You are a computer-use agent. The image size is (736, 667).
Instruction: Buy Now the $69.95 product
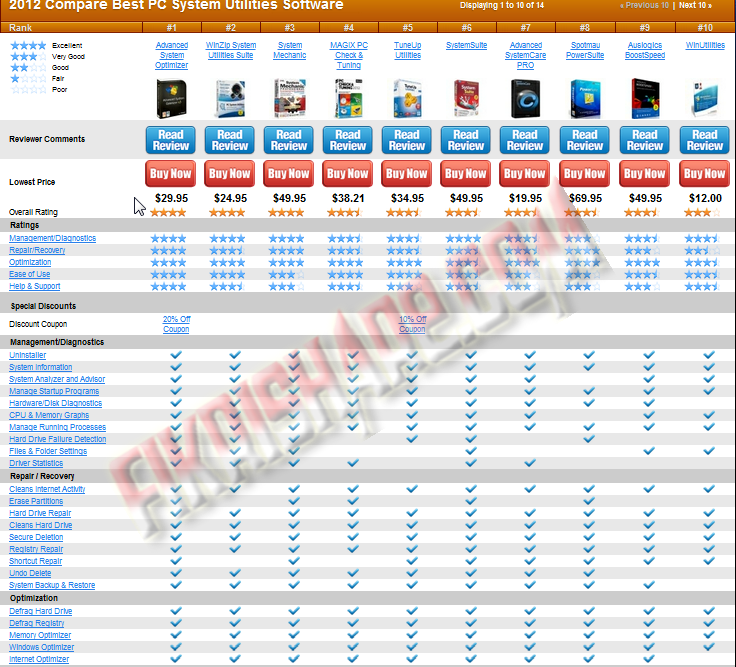coord(585,174)
